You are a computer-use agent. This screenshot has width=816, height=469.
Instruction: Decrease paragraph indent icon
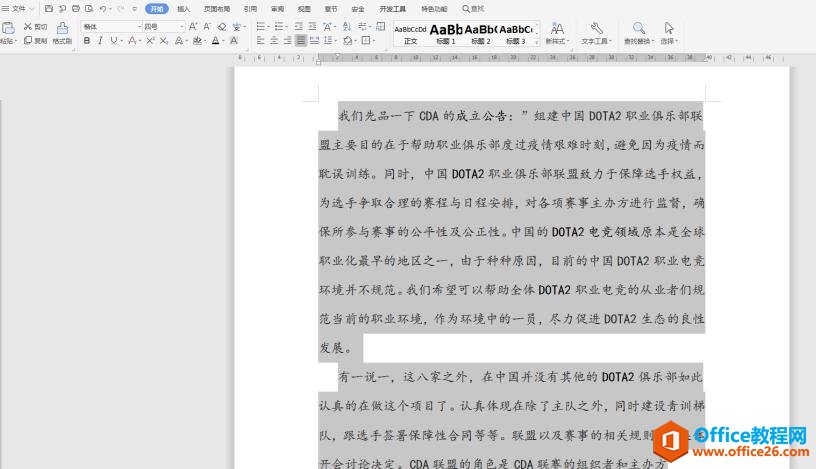click(x=299, y=27)
